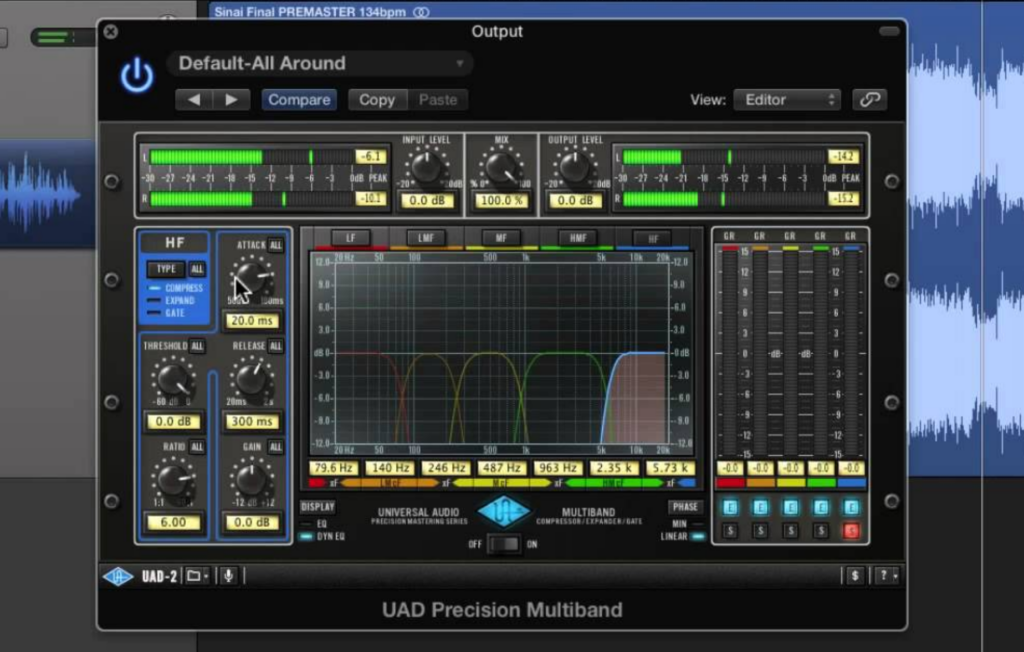Toggle the ALL button next to TYPE
This screenshot has width=1024, height=652.
(197, 269)
